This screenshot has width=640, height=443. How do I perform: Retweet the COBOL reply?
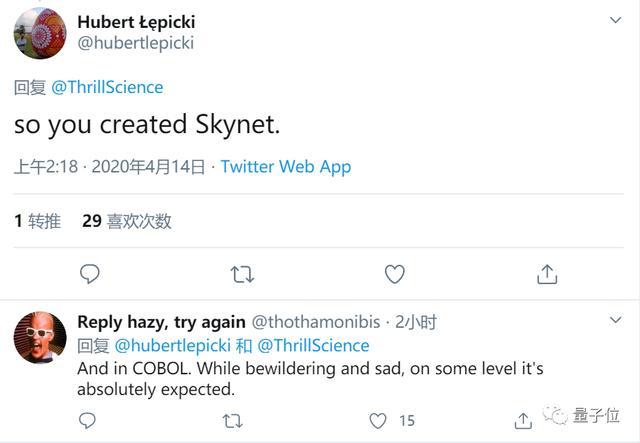[232, 421]
